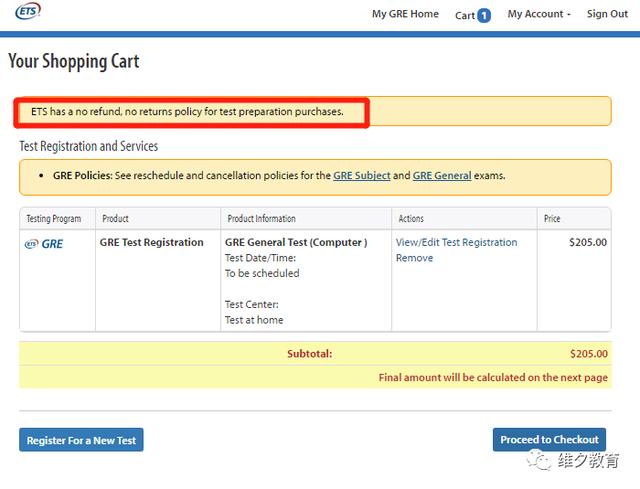Viewport: 640px width, 489px height.
Task: Select the GRE Test Registration product text
Action: pos(151,242)
